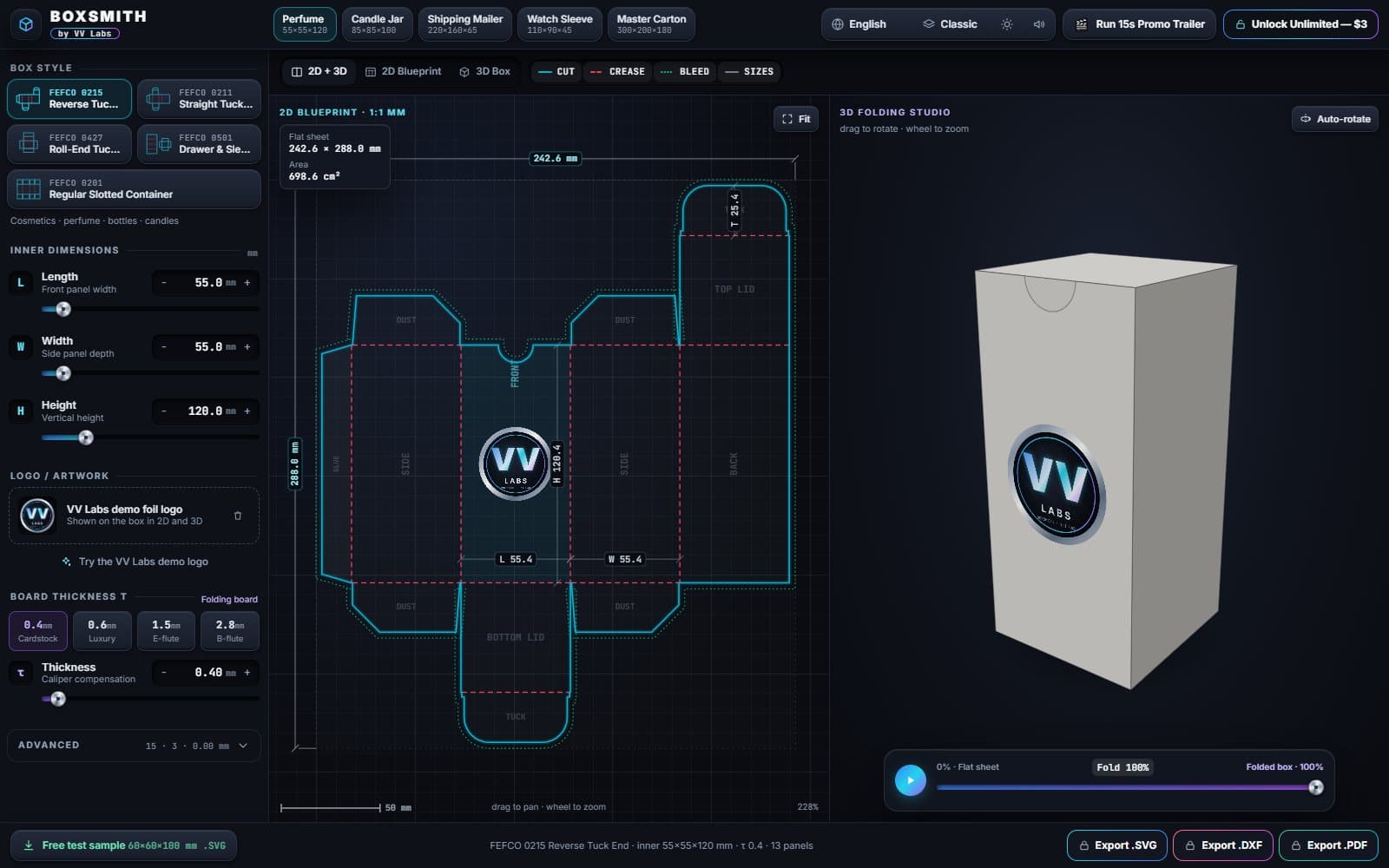Toggle SIZES dimension labels
The width and height of the screenshot is (1389, 868).
749,71
